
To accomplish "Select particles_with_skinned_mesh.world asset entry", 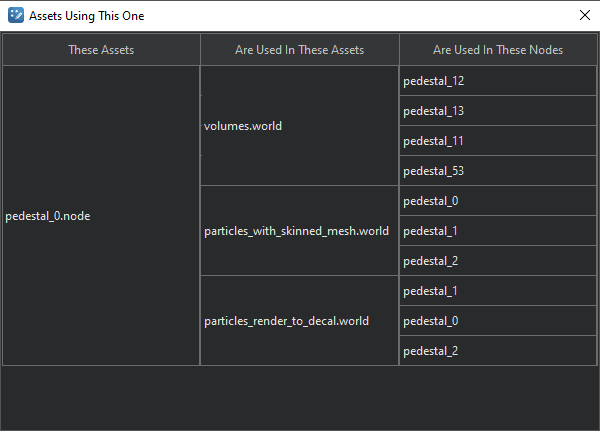I will coord(296,231).
